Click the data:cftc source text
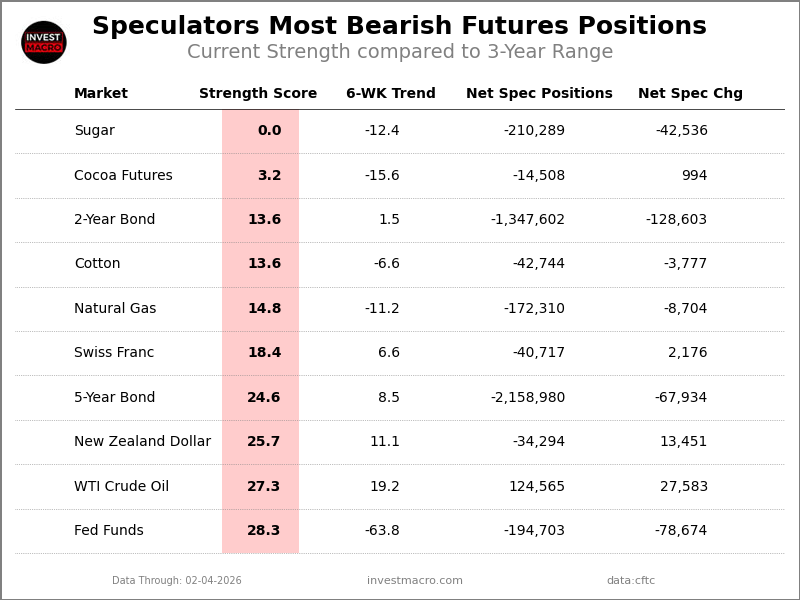Viewport: 800px width, 600px height. (x=630, y=581)
